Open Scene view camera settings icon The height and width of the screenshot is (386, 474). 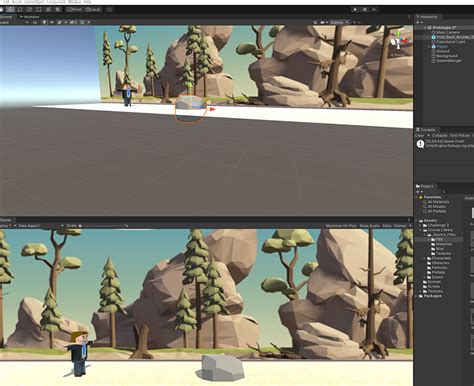[323, 22]
